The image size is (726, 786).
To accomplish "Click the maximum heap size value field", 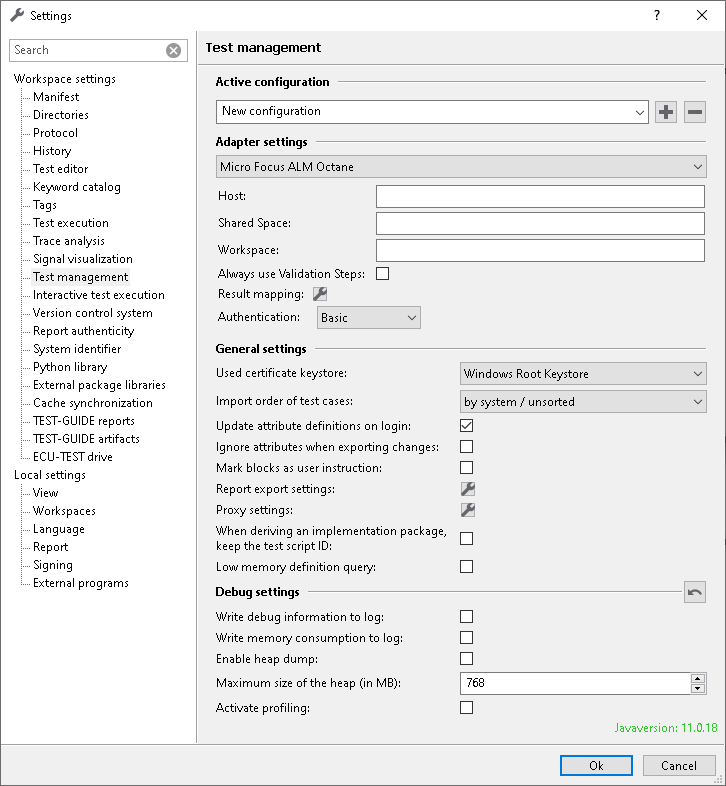I will (x=575, y=683).
